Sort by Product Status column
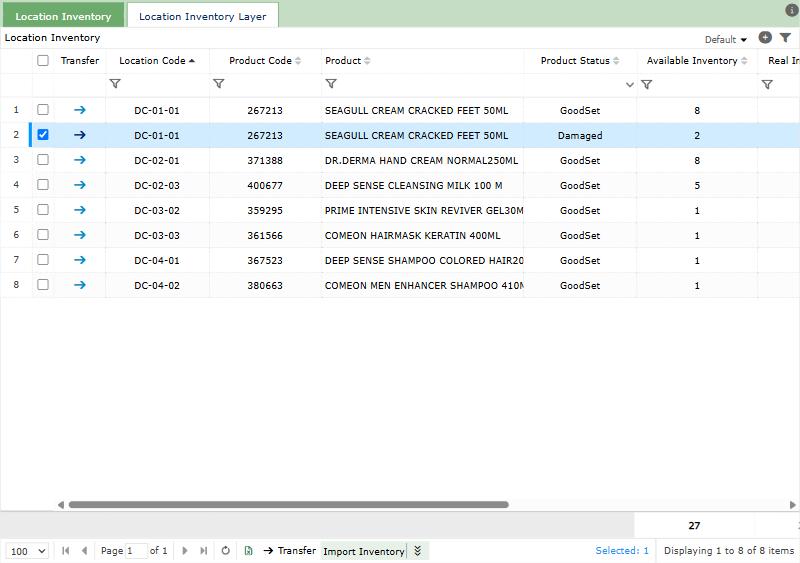This screenshot has width=800, height=563. 580,60
